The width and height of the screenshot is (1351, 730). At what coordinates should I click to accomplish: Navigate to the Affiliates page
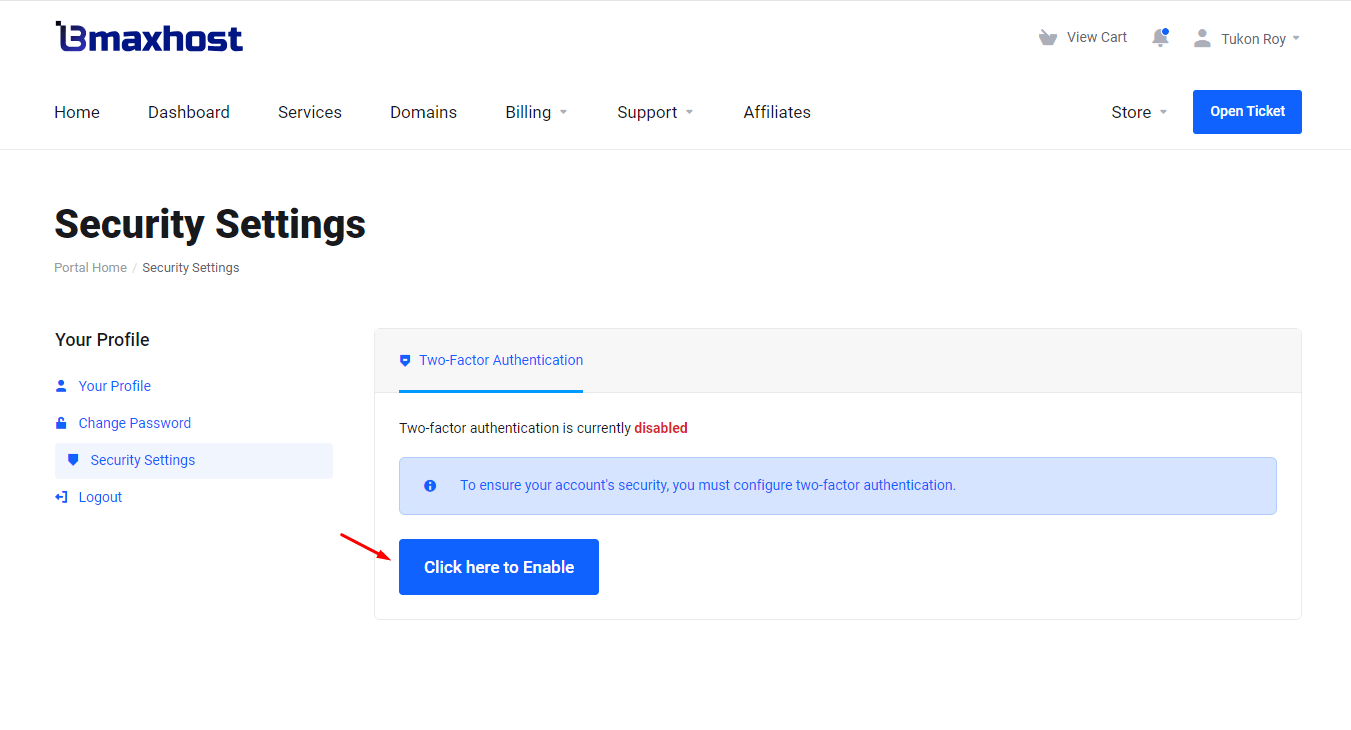tap(777, 112)
